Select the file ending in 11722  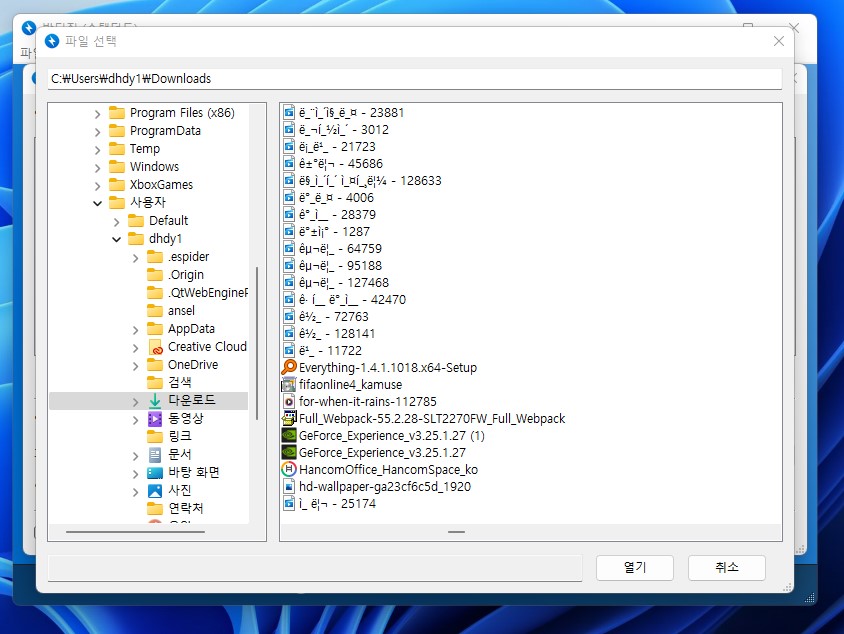pos(330,351)
